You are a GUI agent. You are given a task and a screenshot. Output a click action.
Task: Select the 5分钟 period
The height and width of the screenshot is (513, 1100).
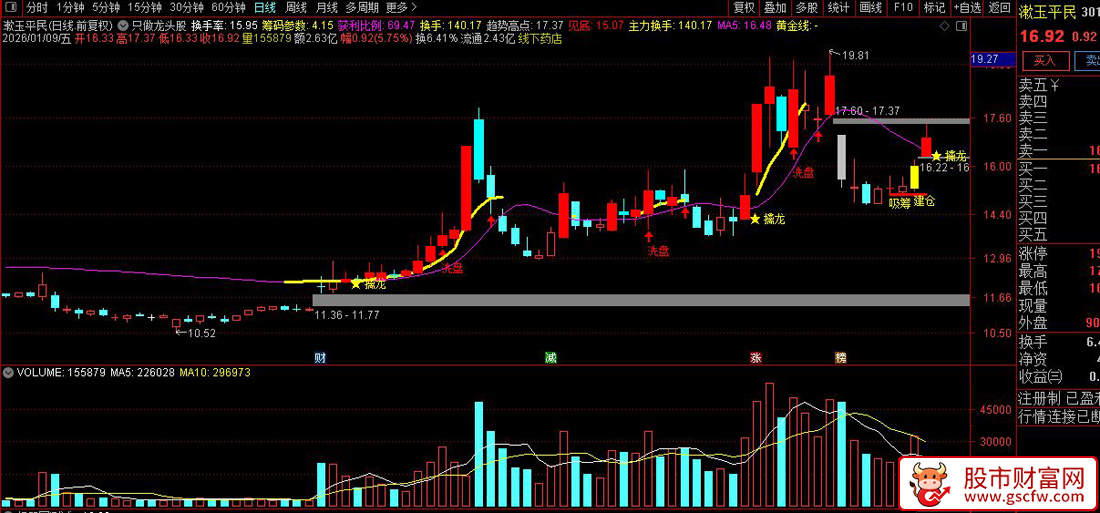point(104,8)
